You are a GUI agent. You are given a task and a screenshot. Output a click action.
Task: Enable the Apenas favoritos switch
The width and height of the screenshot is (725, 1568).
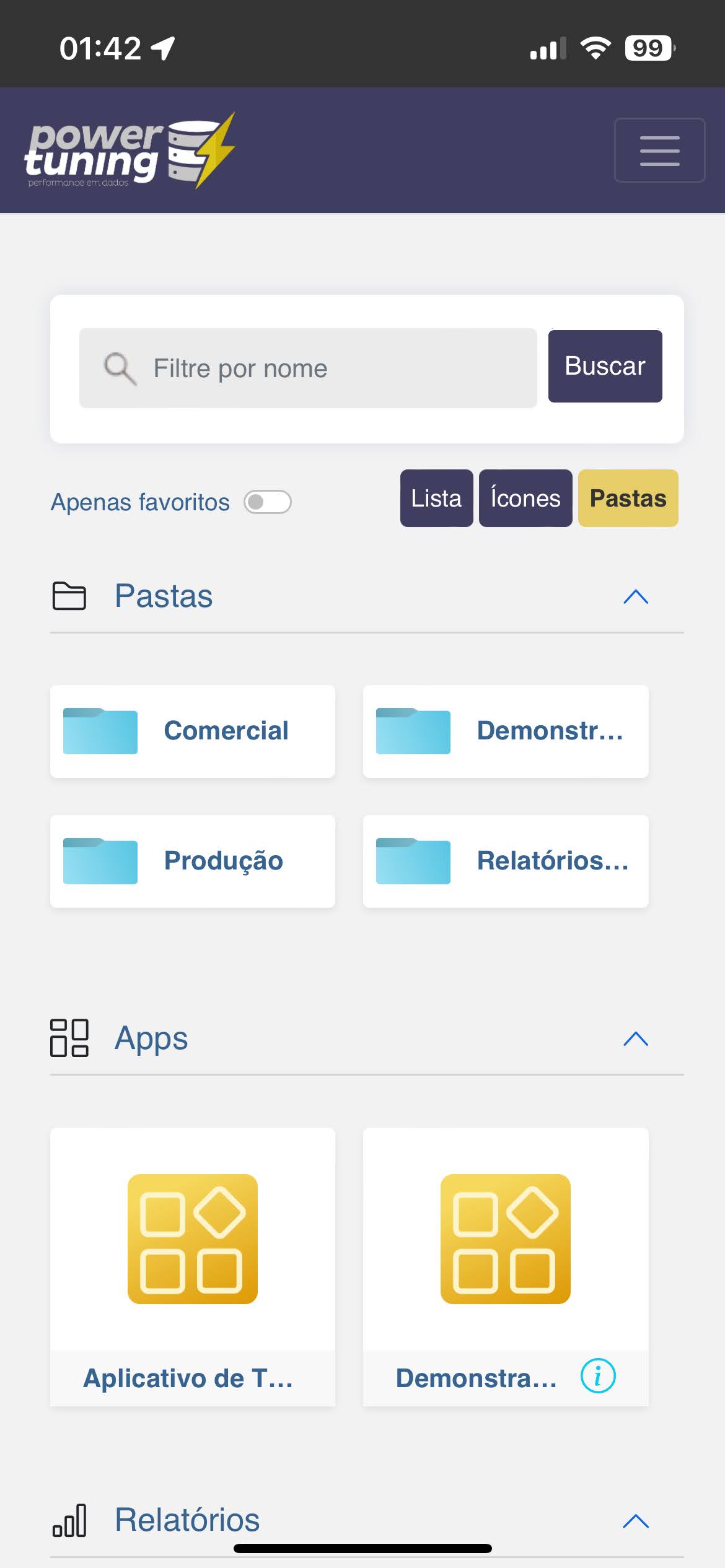(x=268, y=502)
